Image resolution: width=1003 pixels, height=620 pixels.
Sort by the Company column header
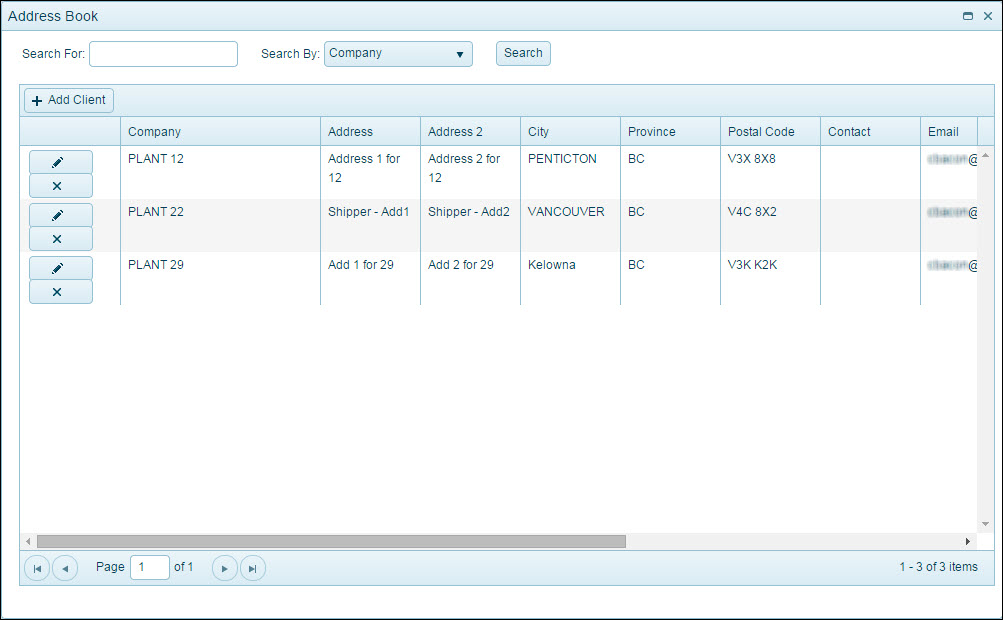(154, 132)
